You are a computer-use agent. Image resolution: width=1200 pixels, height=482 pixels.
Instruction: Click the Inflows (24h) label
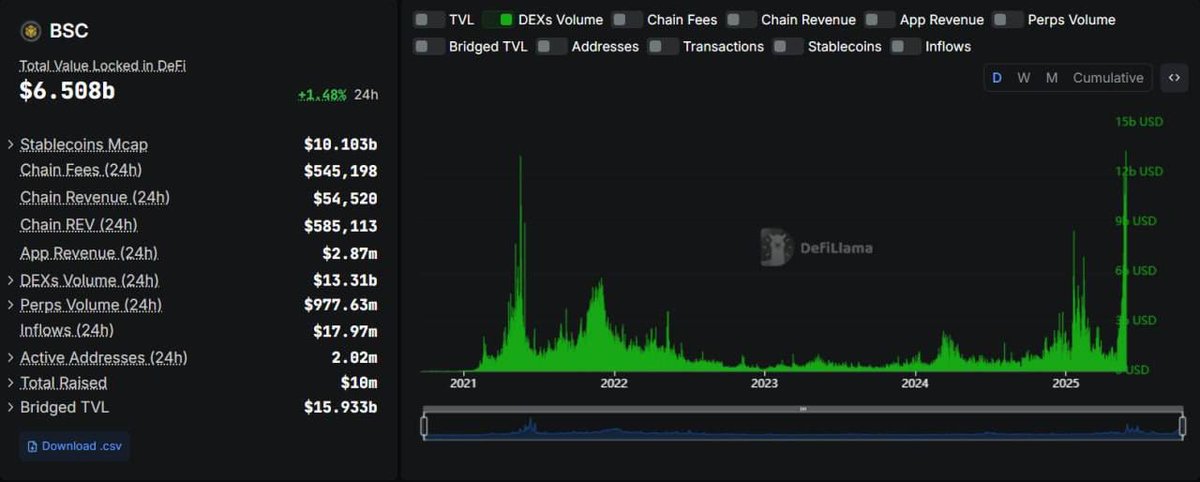click(x=67, y=330)
